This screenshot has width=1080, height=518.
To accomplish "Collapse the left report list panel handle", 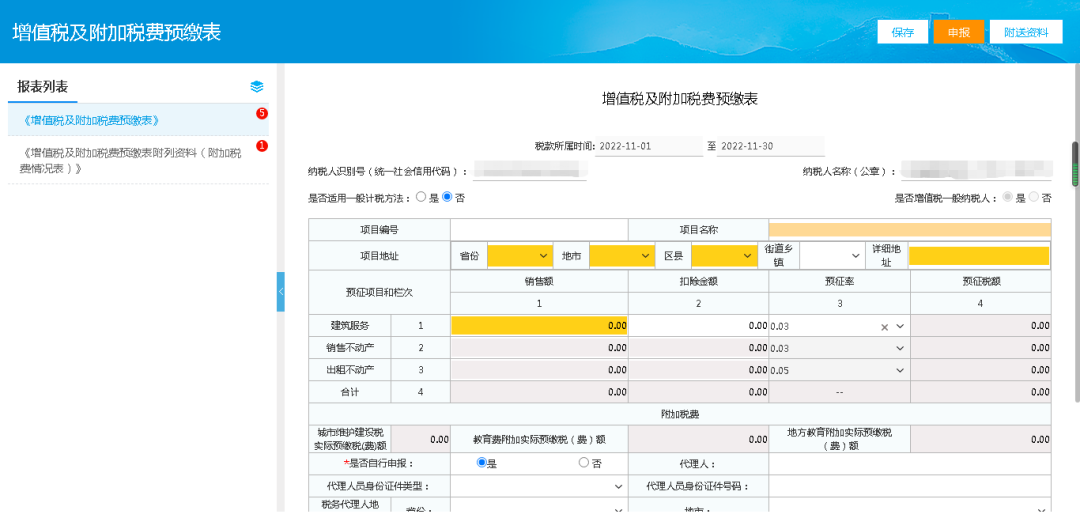I will 280,291.
